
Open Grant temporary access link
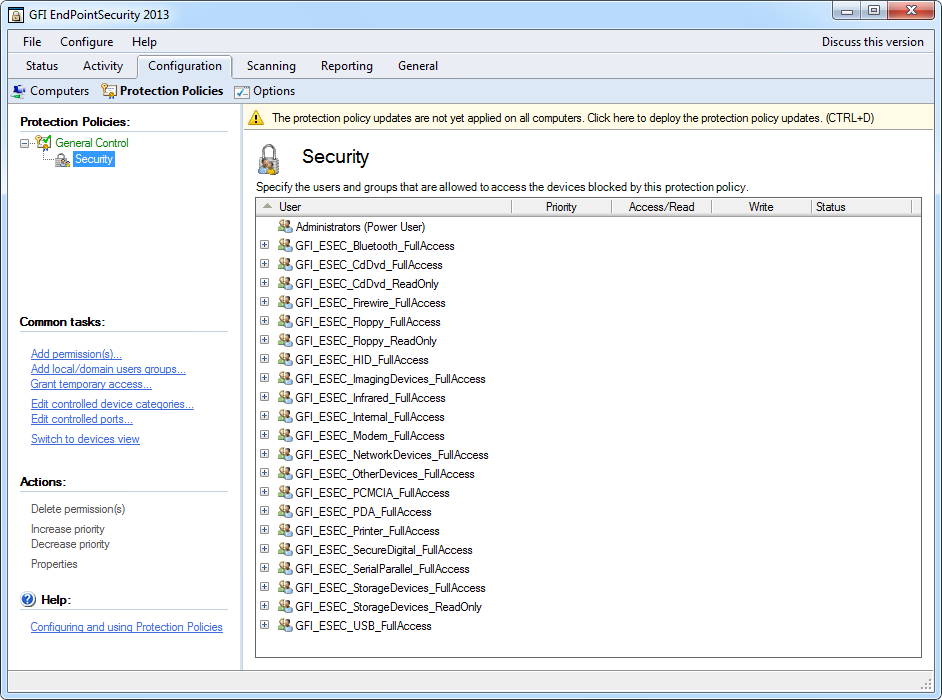pyautogui.click(x=91, y=384)
